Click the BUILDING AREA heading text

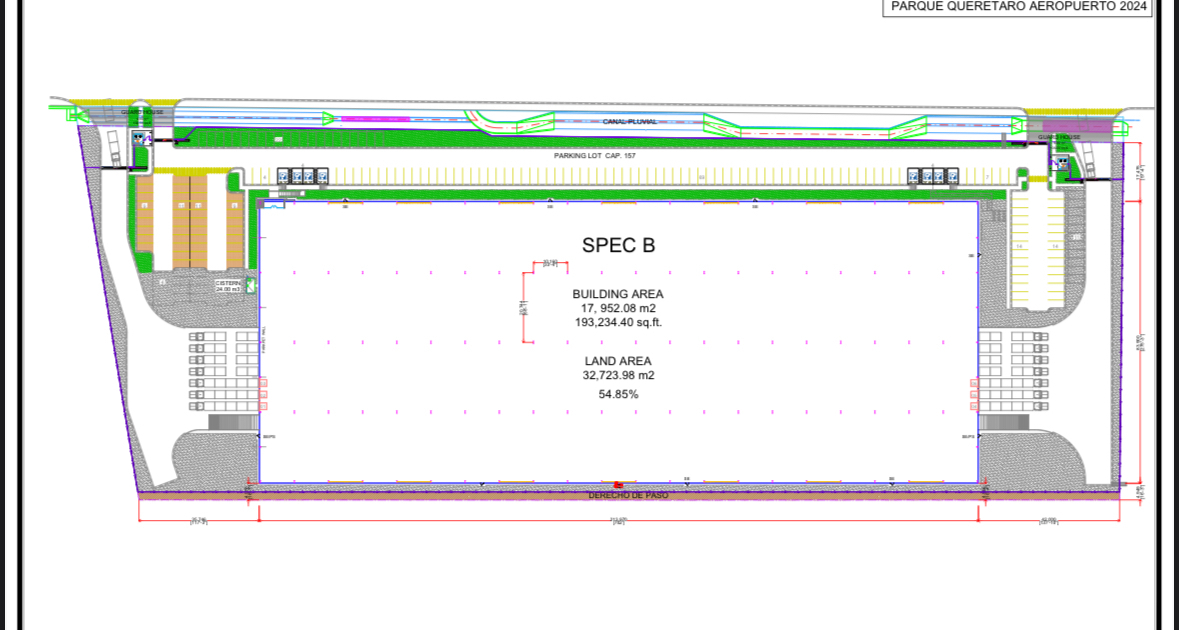coord(618,294)
